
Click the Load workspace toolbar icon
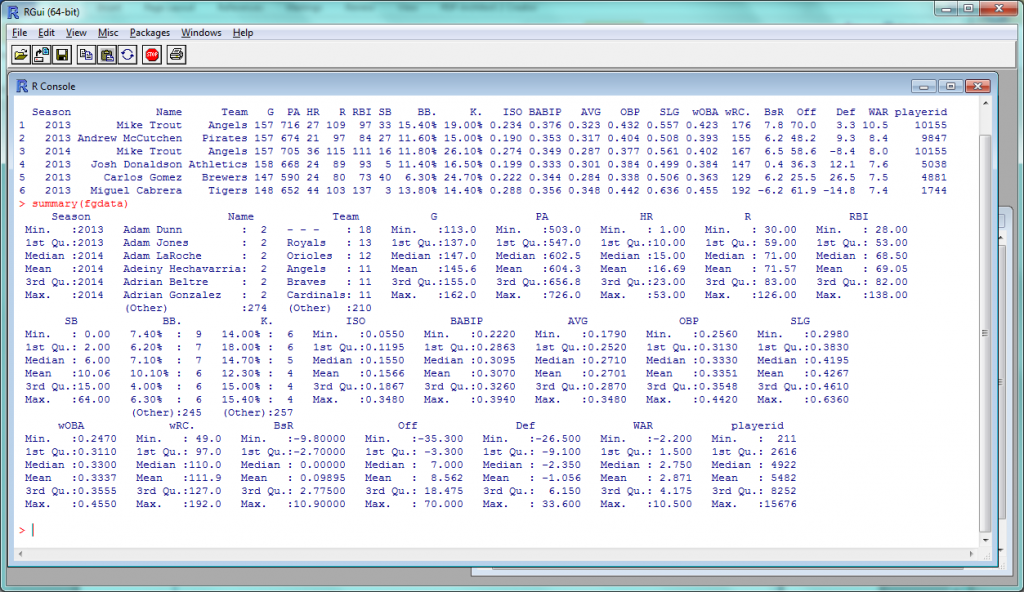(x=41, y=54)
